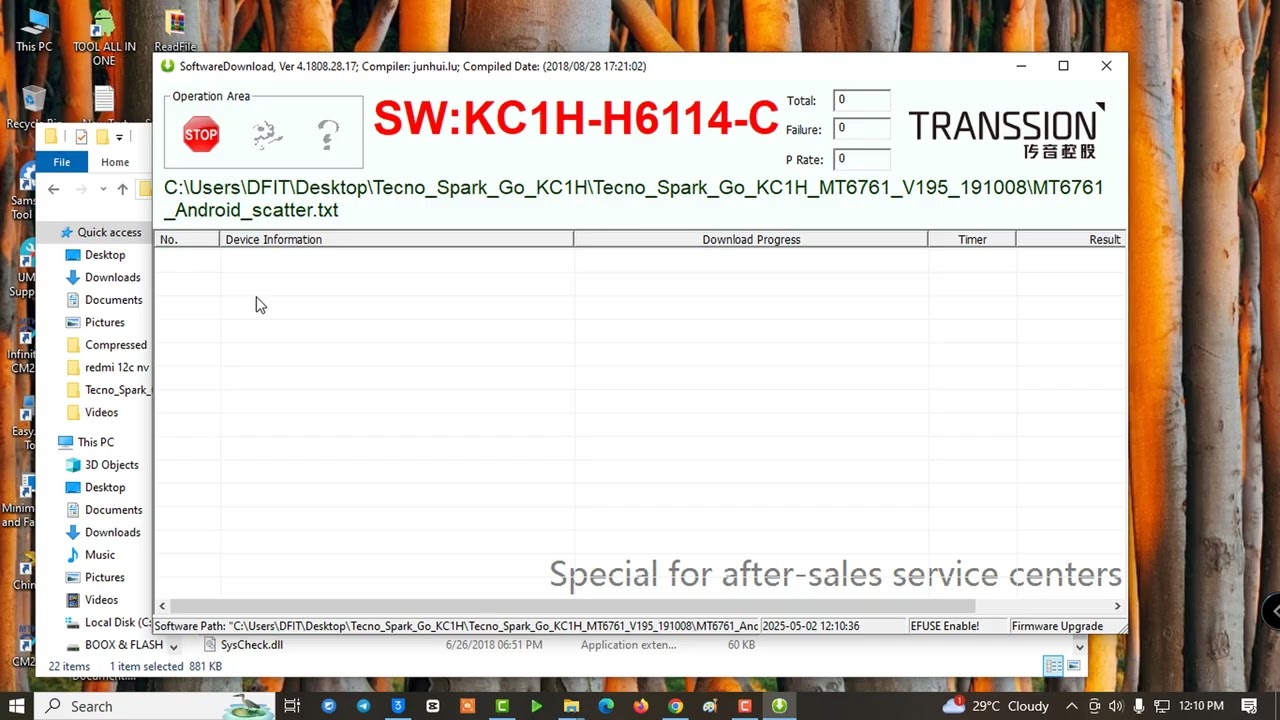Go up one folder level in Explorer
This screenshot has width=1280, height=720.
point(122,189)
